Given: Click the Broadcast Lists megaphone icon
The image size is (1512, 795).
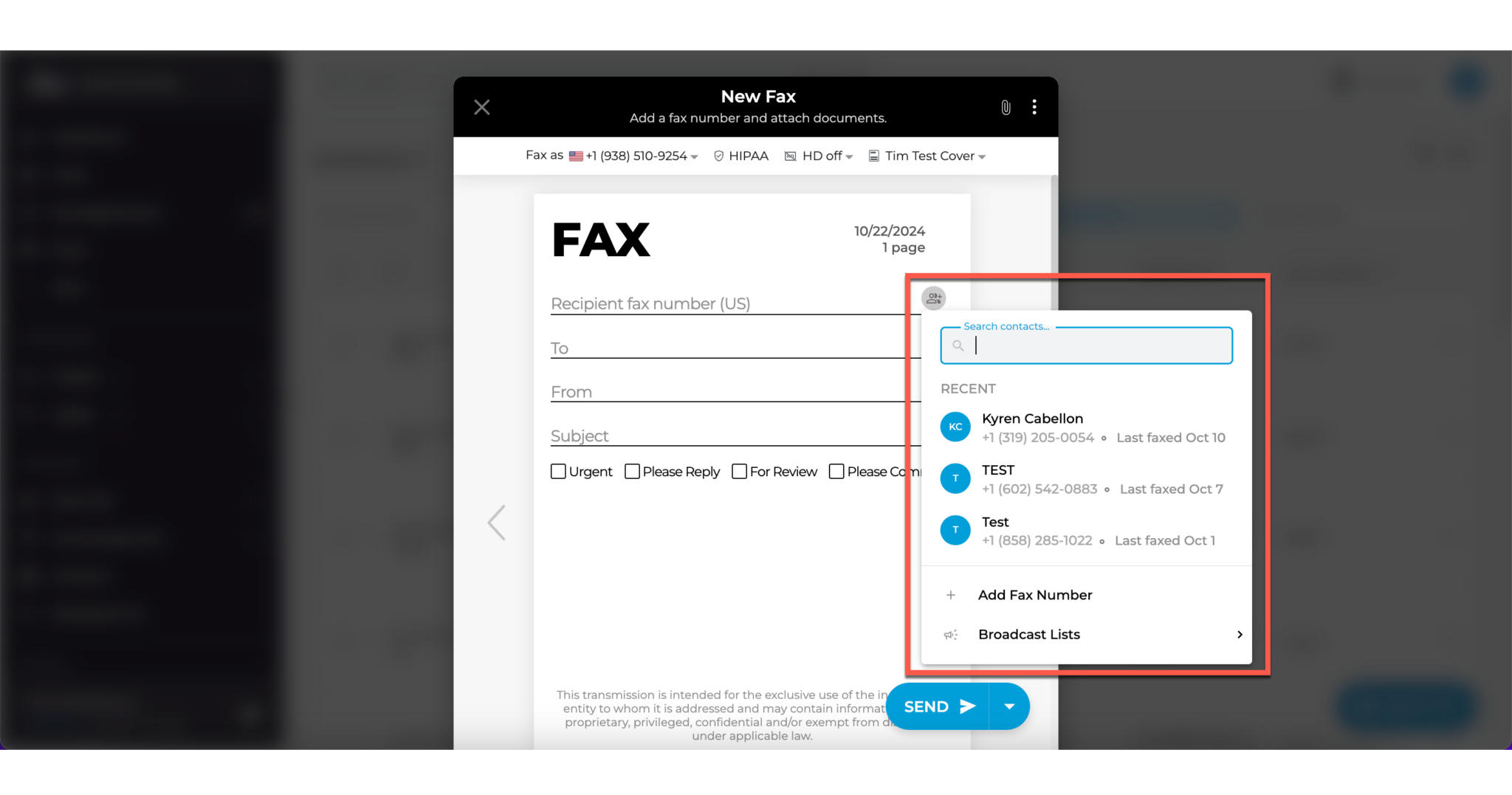Looking at the screenshot, I should click(951, 634).
